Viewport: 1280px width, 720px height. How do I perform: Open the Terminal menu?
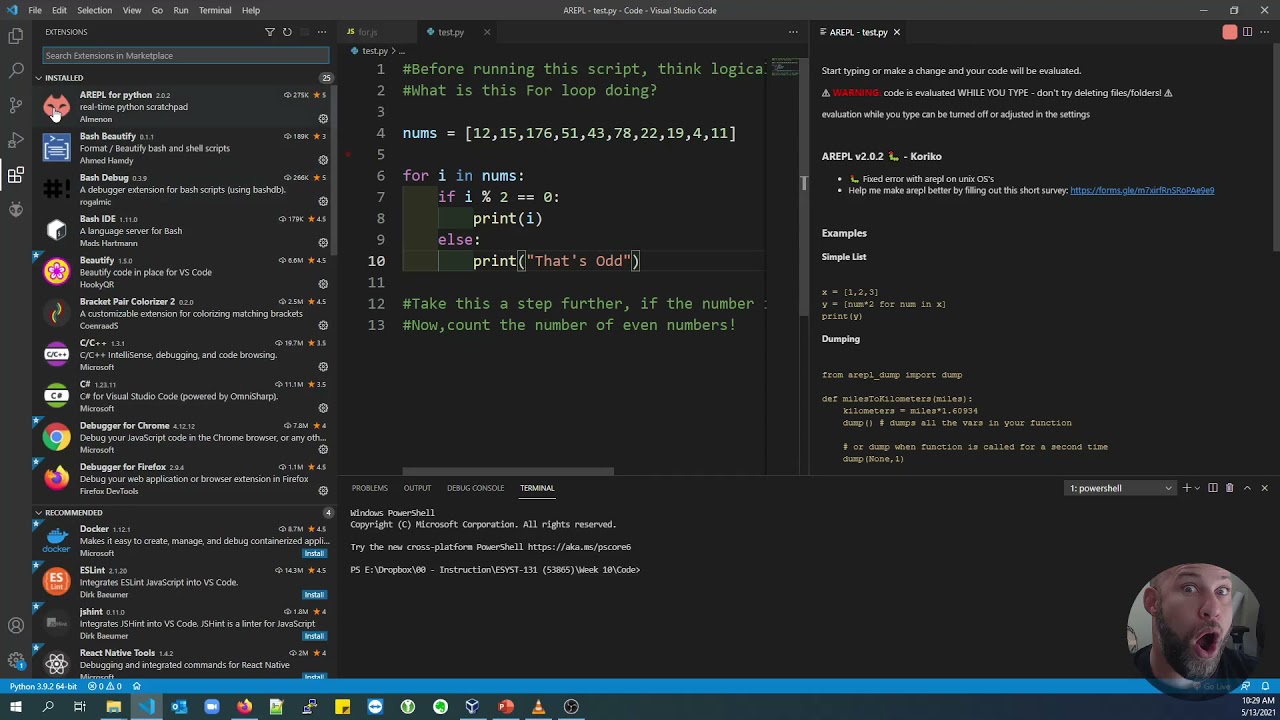tap(215, 10)
